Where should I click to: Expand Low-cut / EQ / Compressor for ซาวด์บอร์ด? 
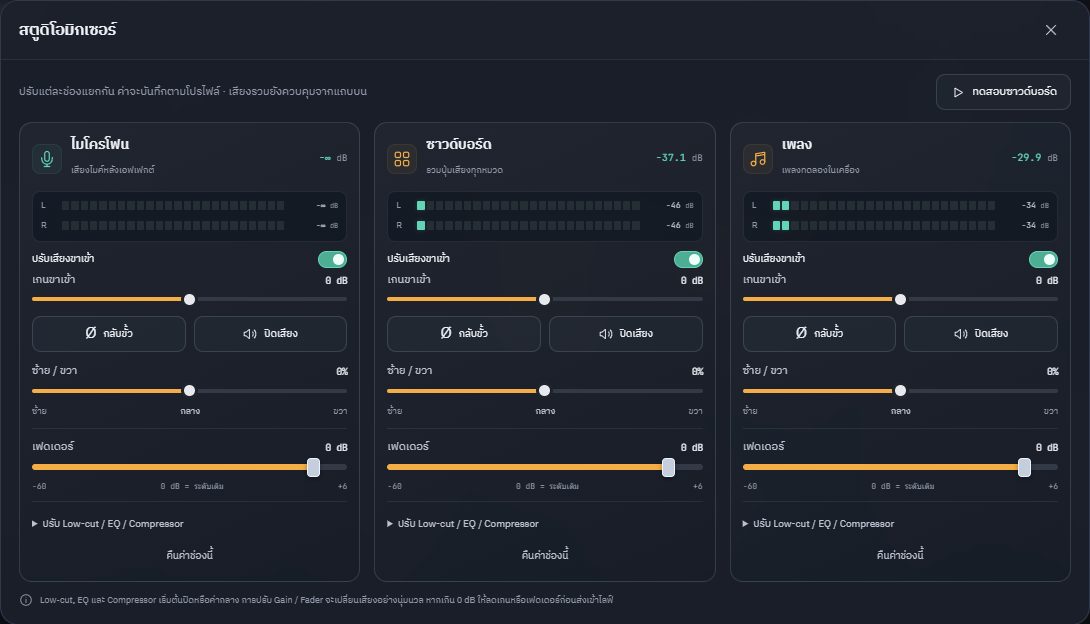pyautogui.click(x=463, y=523)
